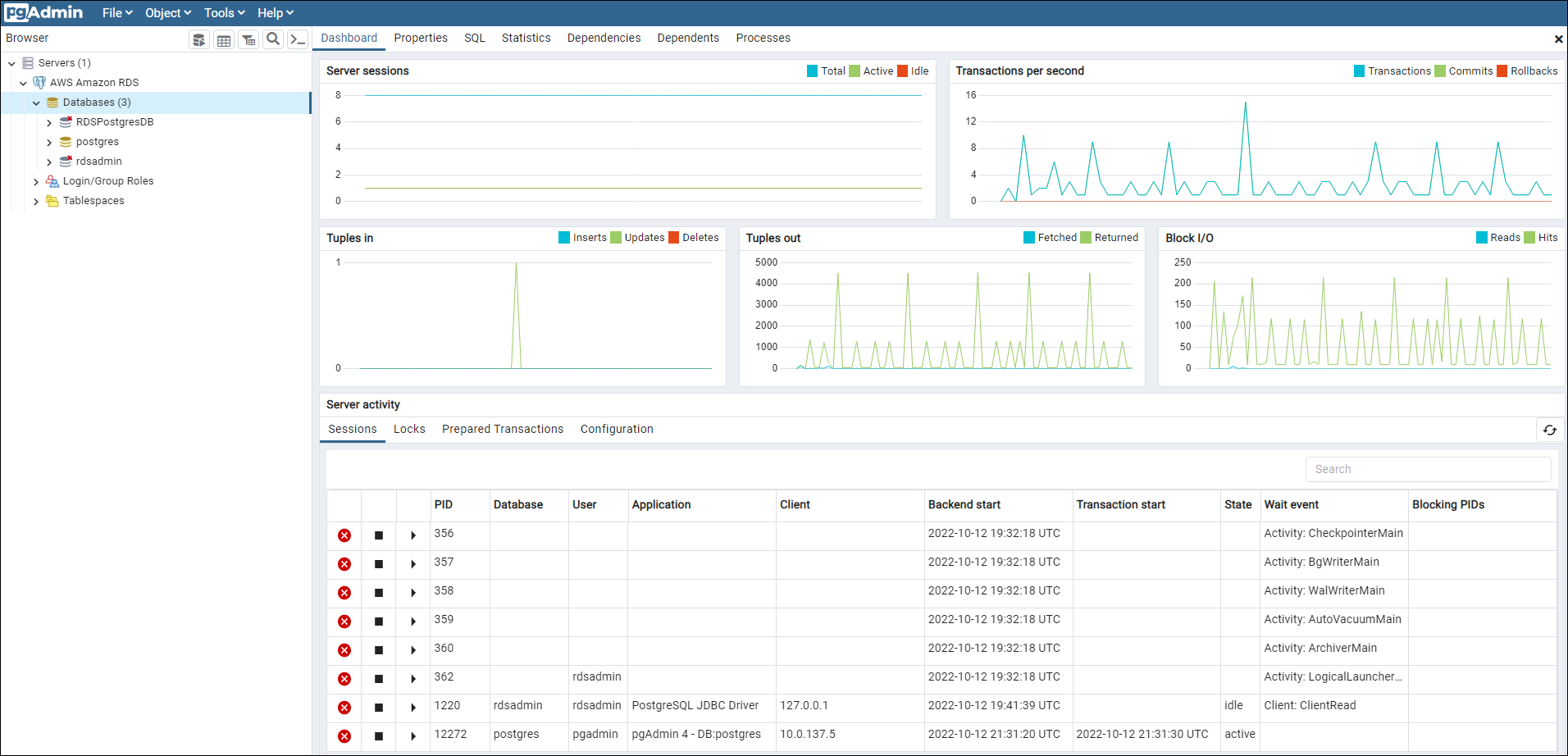Toggle the Hits legend swatch in Block I/O

point(1529,238)
